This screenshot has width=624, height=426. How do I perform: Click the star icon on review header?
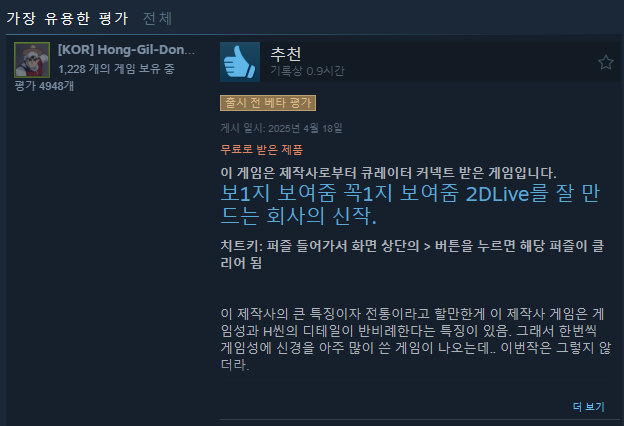(606, 63)
